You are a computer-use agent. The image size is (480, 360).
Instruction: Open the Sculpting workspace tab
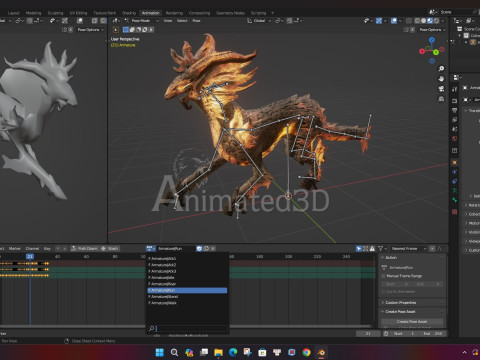(x=55, y=13)
